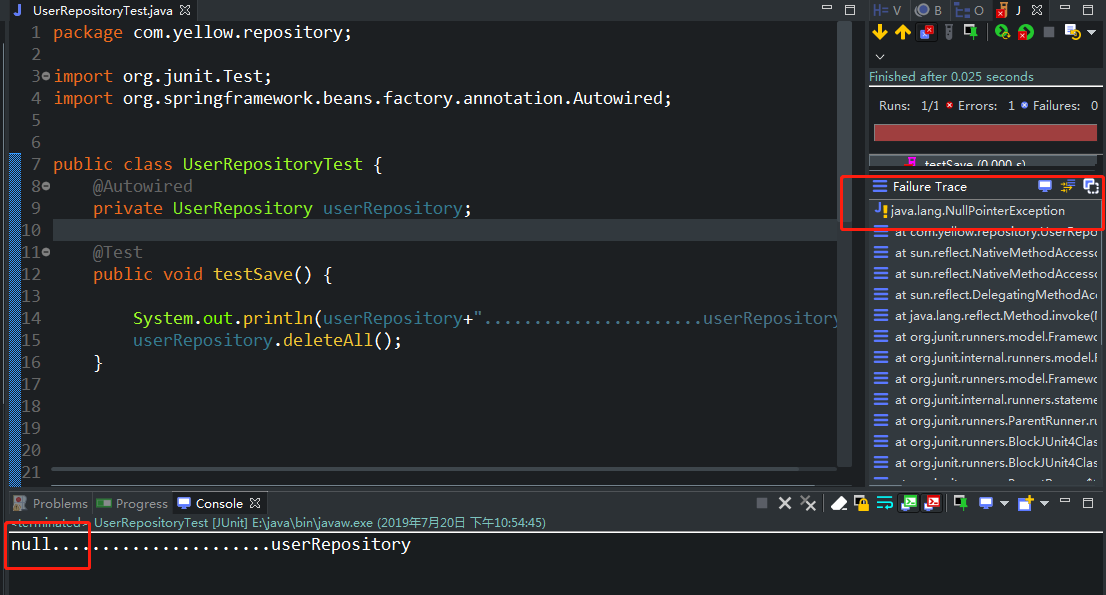Jump to the previous failed test
1106x595 pixels.
(x=902, y=33)
